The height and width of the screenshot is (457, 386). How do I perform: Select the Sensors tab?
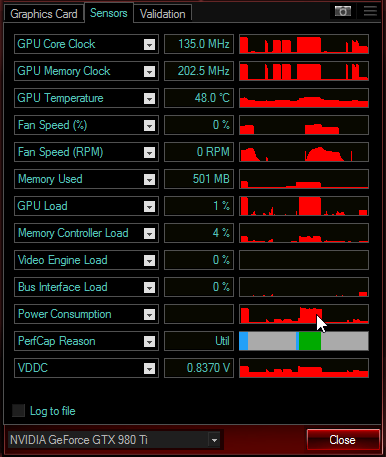tap(109, 13)
